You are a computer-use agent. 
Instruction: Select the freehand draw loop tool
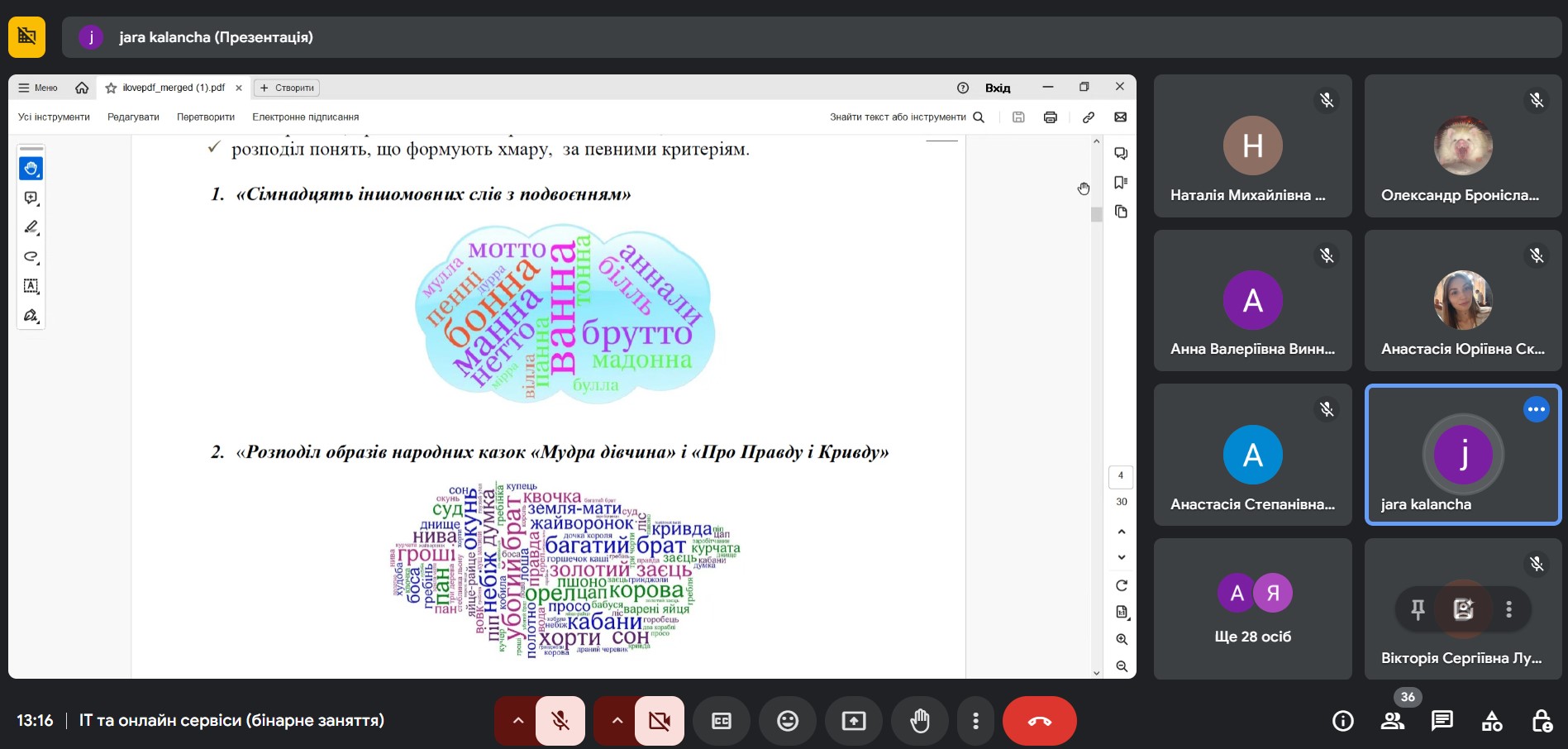[31, 256]
